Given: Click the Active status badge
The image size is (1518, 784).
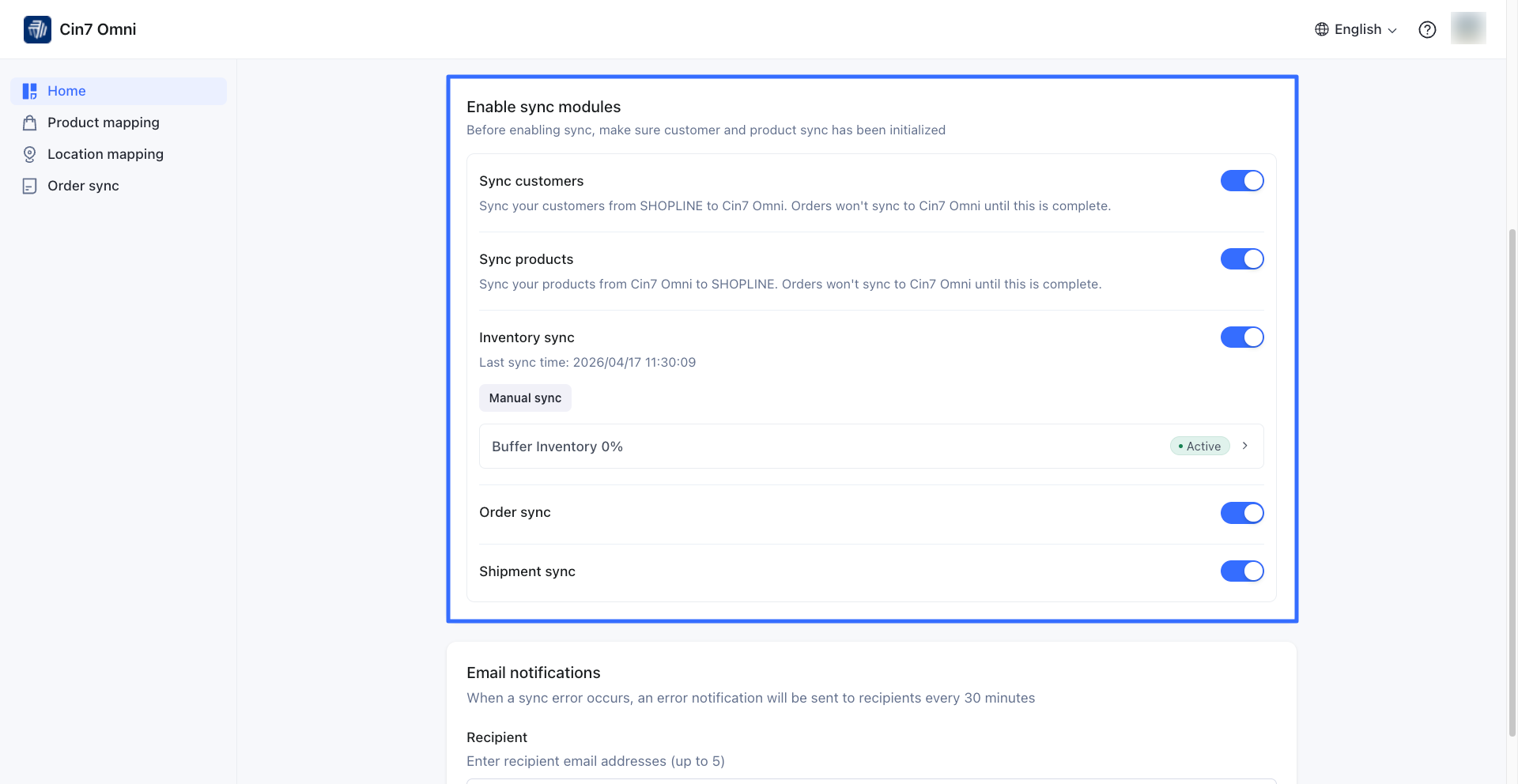Looking at the screenshot, I should click(1200, 447).
